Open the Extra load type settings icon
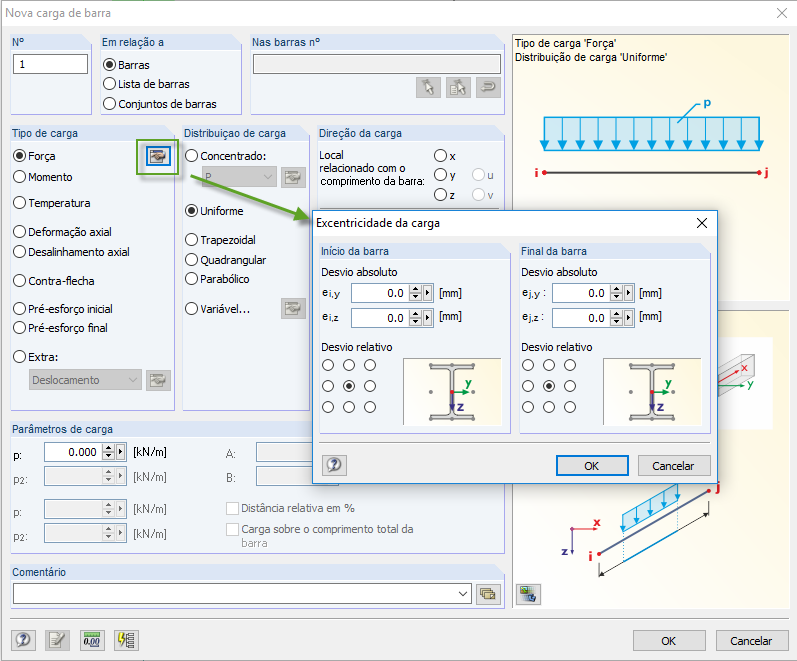Image resolution: width=797 pixels, height=661 pixels. point(158,380)
